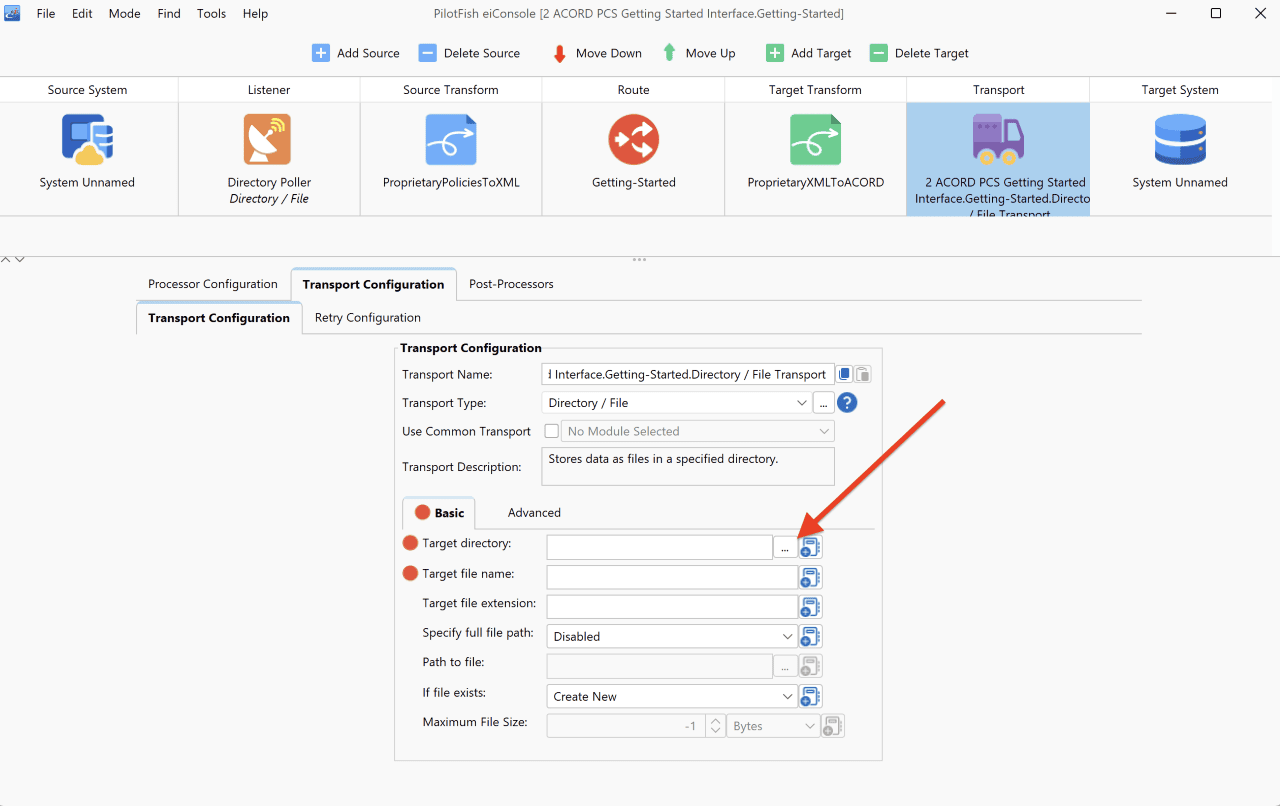Open the Transport Type dropdown
This screenshot has width=1280, height=806.
802,403
